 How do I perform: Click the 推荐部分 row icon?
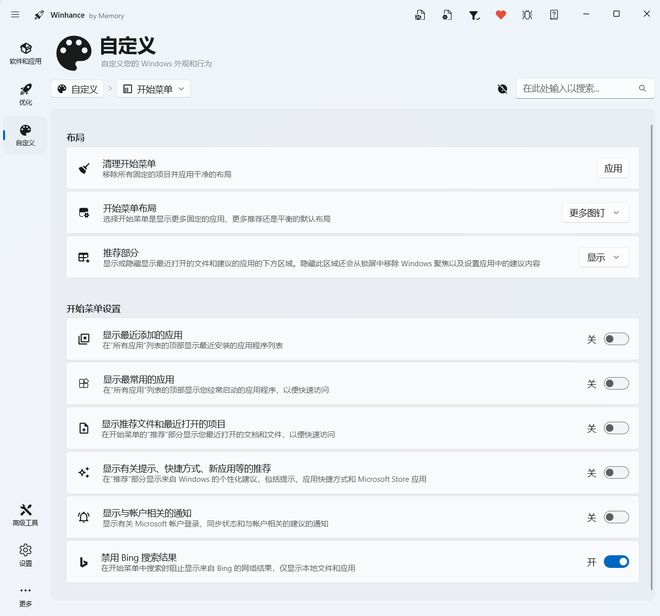click(x=84, y=257)
